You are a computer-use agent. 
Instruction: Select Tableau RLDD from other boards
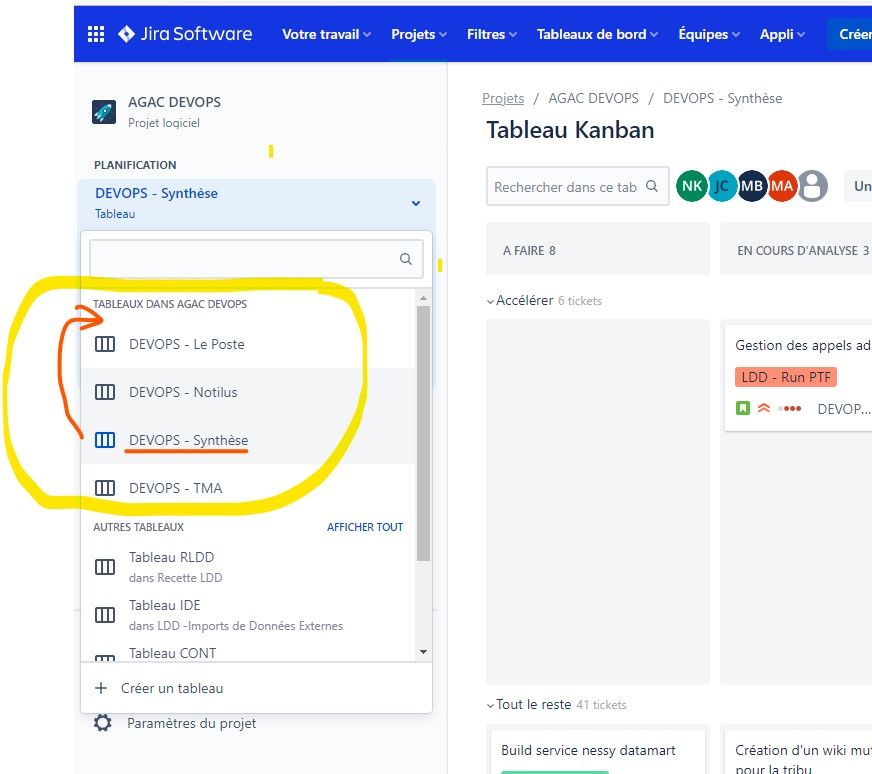click(x=249, y=567)
